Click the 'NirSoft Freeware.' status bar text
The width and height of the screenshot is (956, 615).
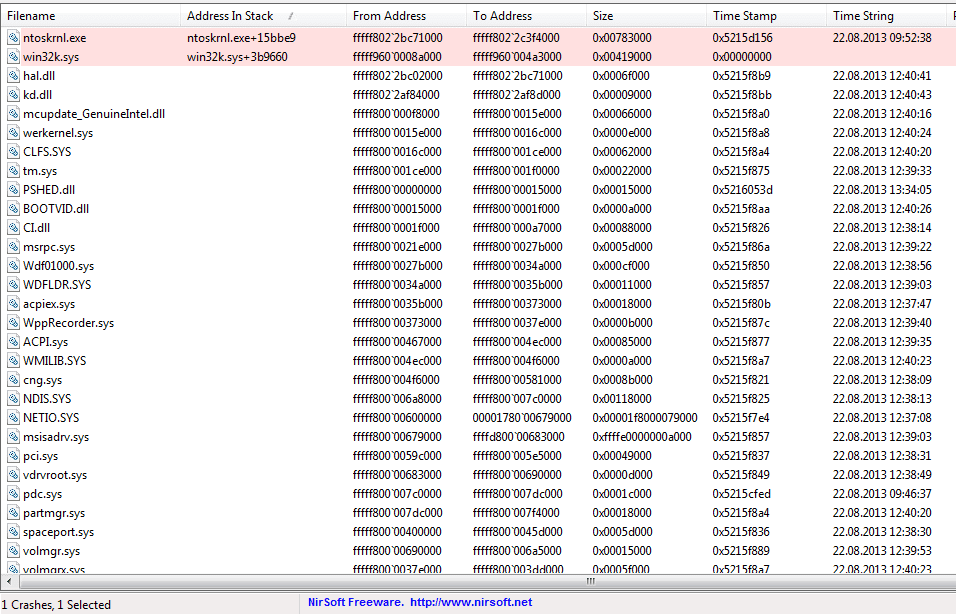coord(355,602)
